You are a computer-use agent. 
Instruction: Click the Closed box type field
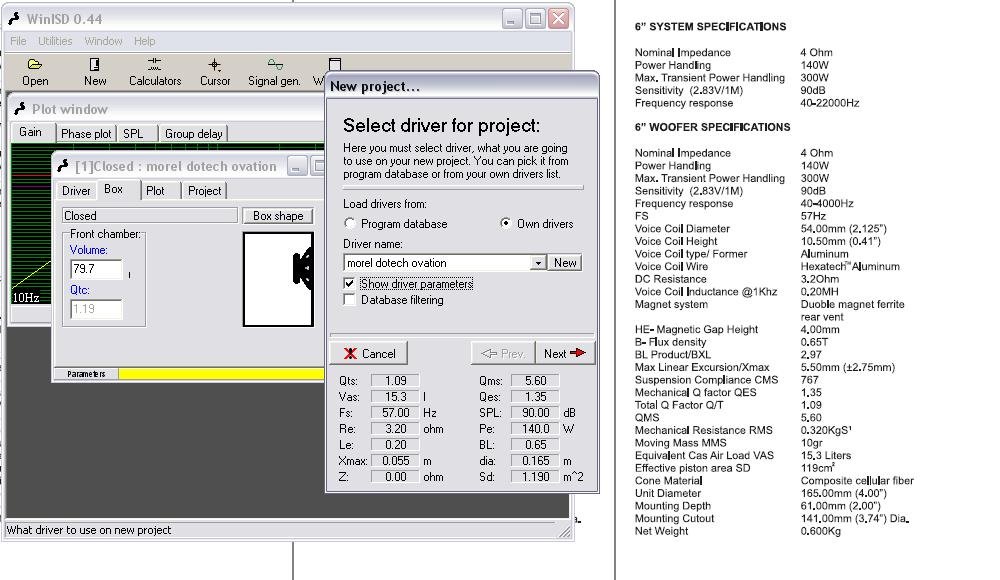click(x=150, y=216)
